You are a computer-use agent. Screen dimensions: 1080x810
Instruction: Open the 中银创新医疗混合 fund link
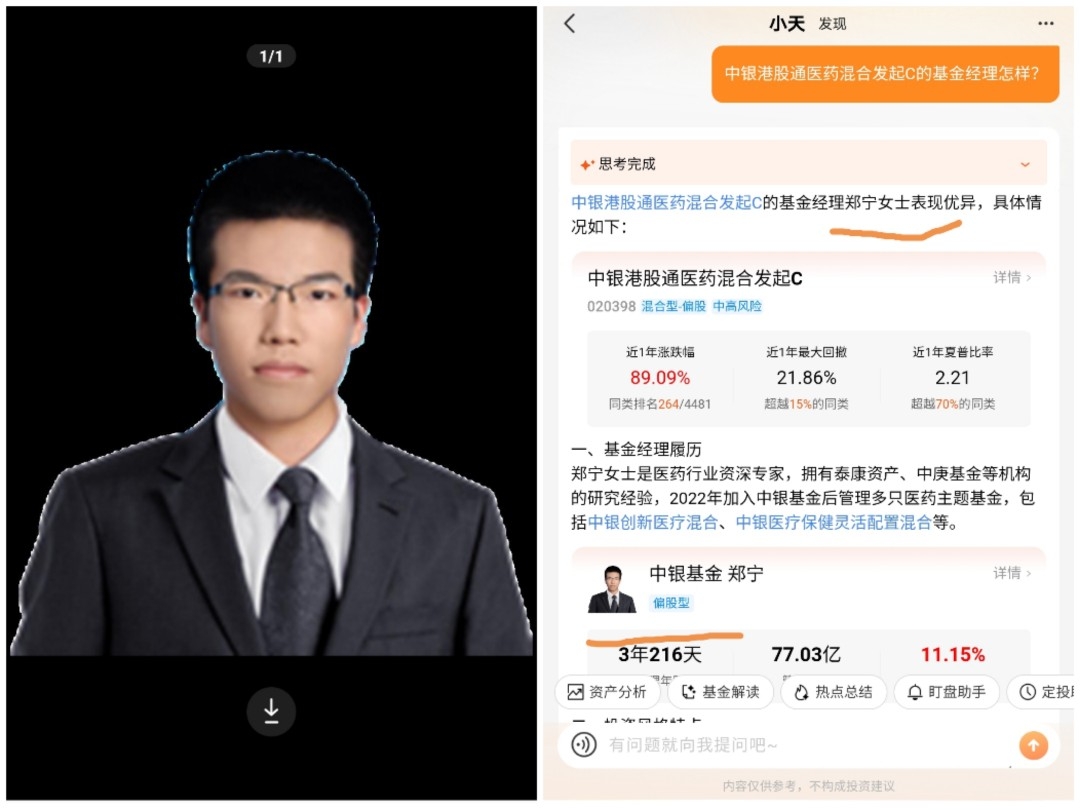pos(652,523)
